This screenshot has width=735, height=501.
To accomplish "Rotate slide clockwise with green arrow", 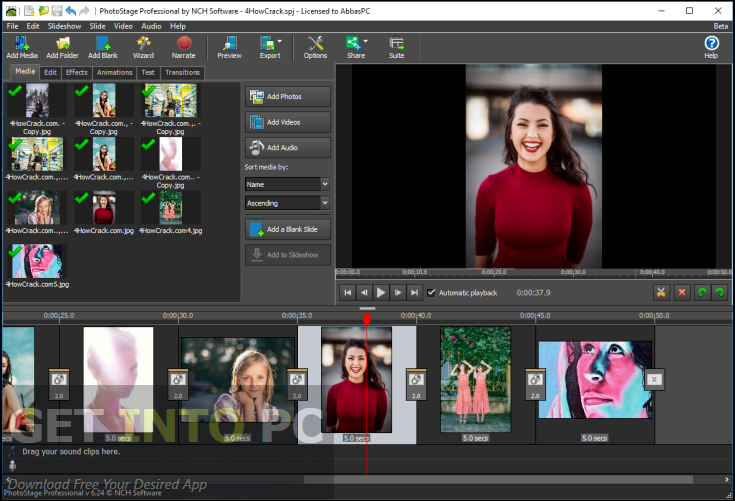I will (x=720, y=292).
